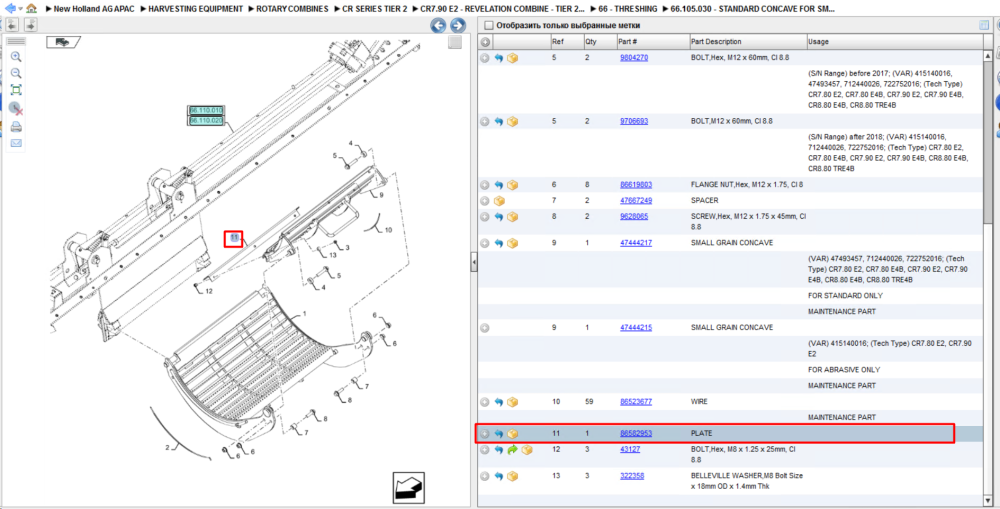Click the vehicle icon tab above diagram
Screen dimensions: 1000x509
[x=63, y=42]
